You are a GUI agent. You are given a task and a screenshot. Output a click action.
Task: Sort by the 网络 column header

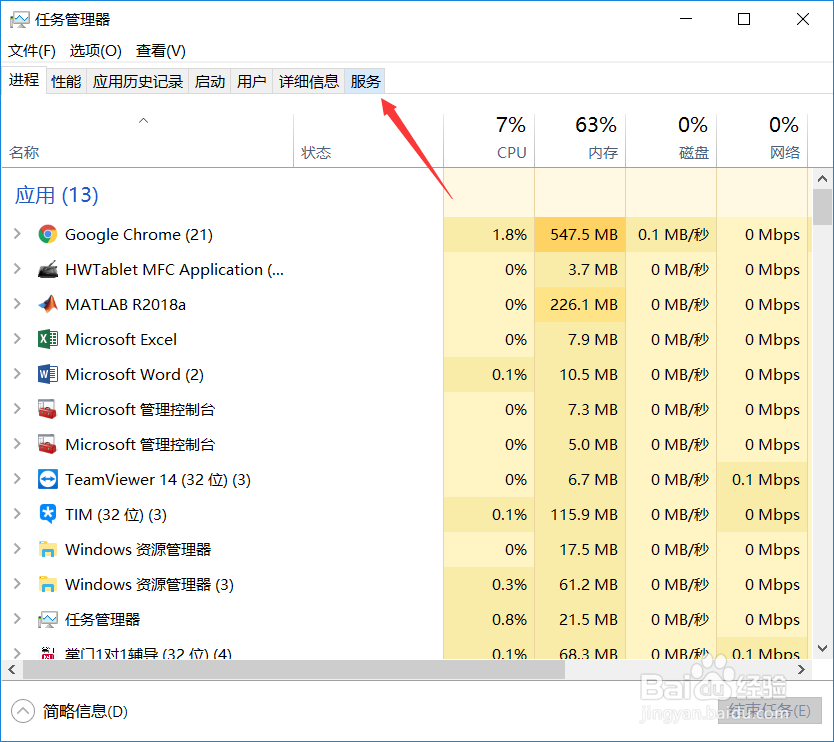click(762, 141)
